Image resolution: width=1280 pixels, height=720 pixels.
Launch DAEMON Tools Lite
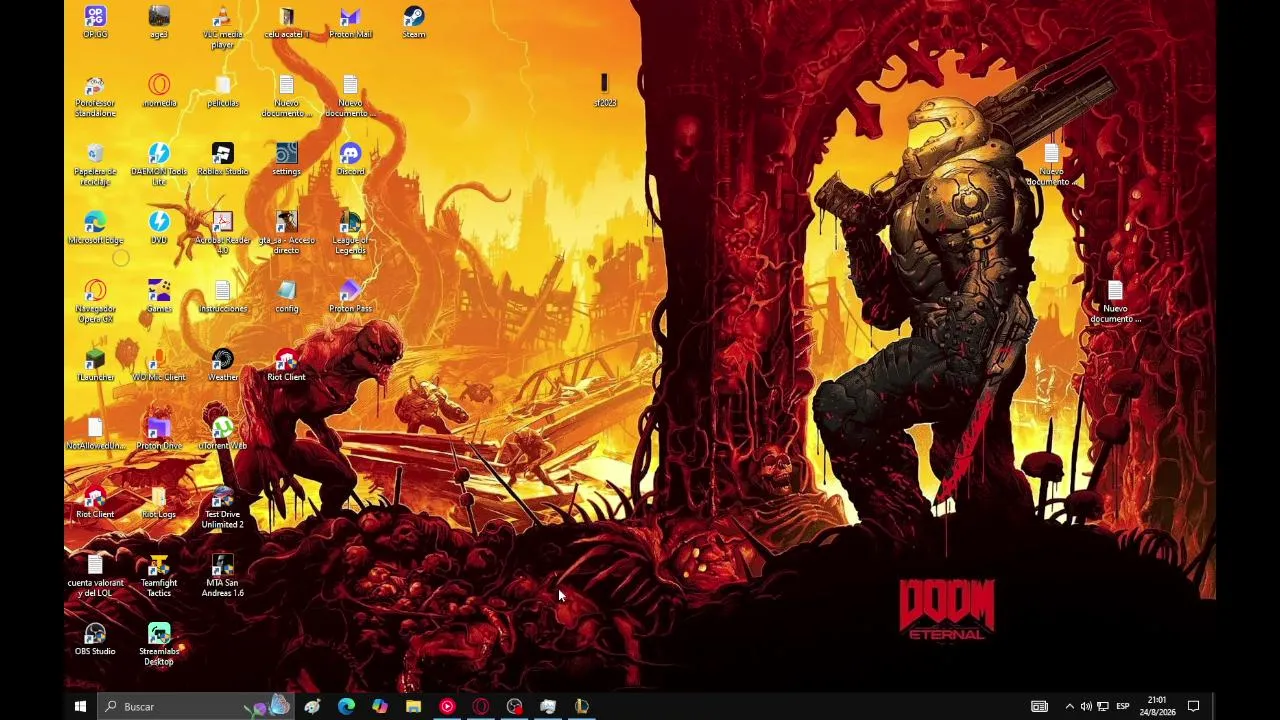[x=159, y=164]
